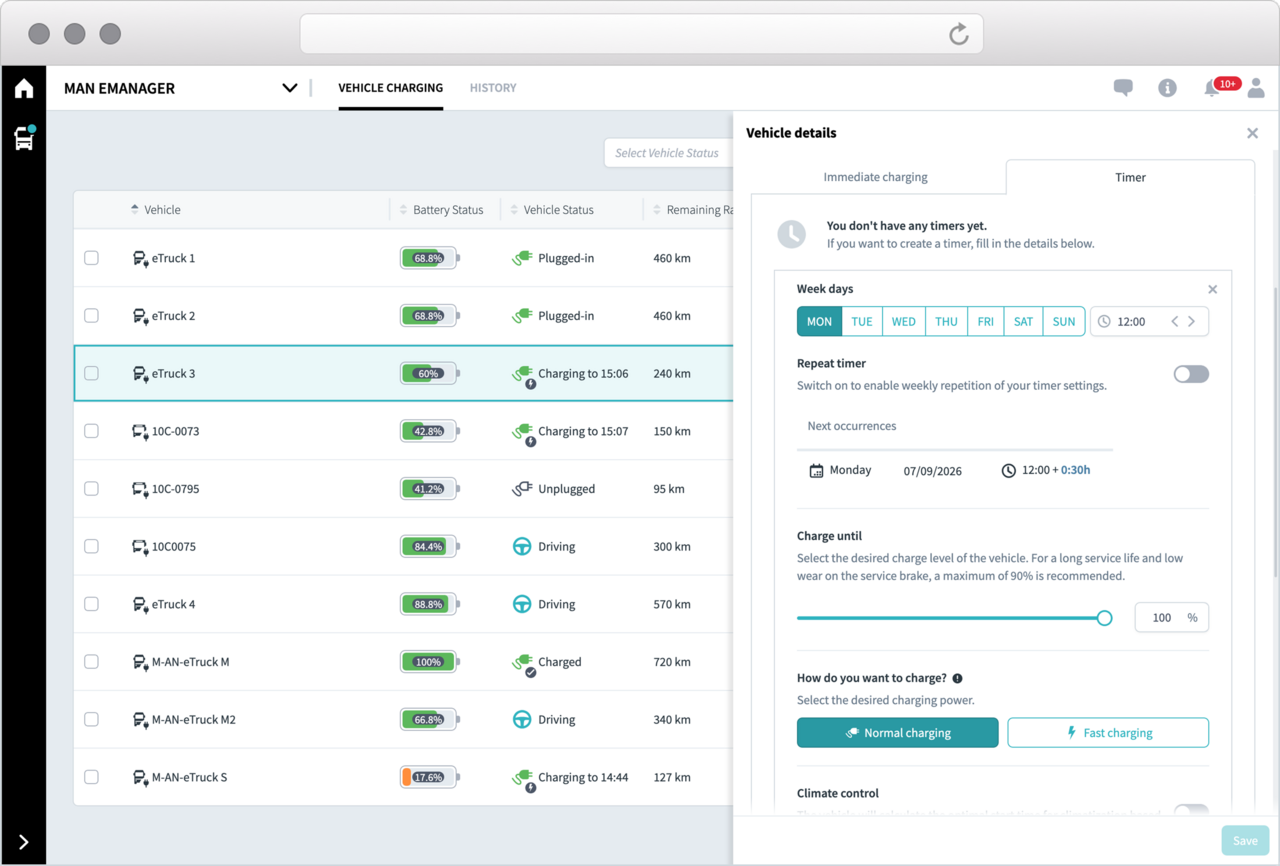The image size is (1280, 866).
Task: Select THU weekday
Action: 946,321
